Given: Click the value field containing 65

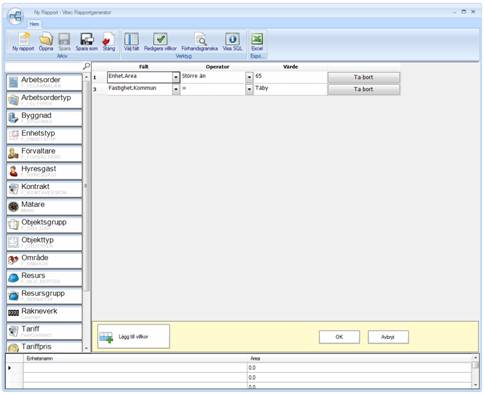Looking at the screenshot, I should [x=290, y=77].
